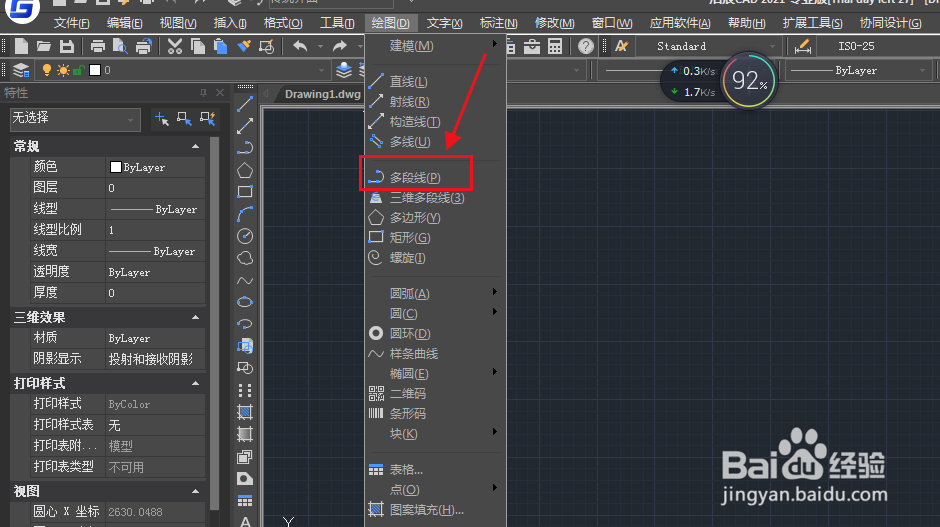Click the Copy icon
940x527 pixels.
198,46
